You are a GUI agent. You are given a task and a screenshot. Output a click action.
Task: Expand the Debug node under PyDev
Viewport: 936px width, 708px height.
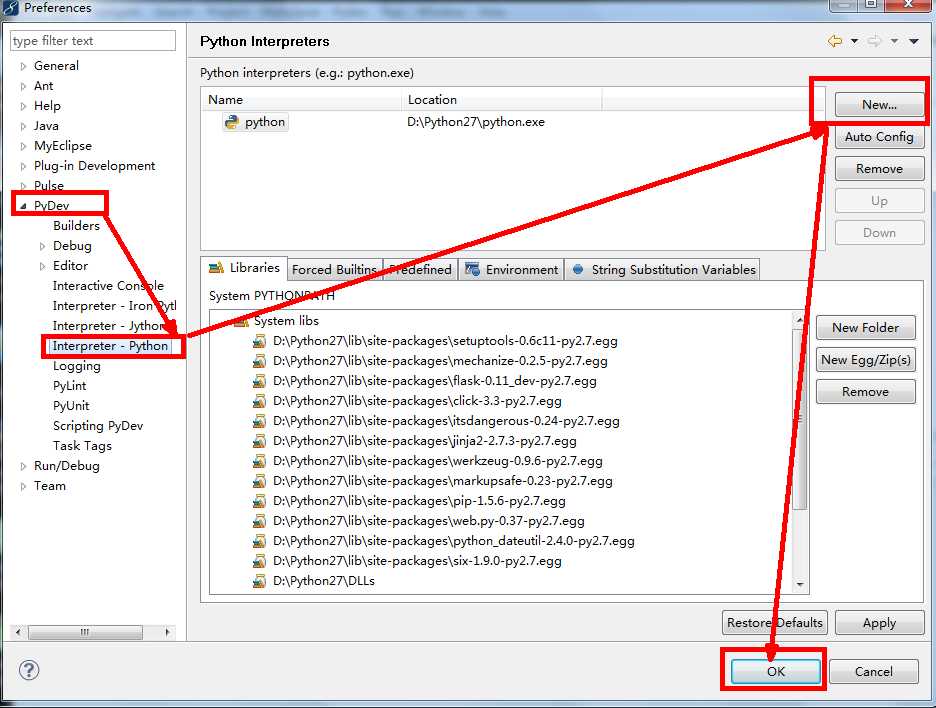[x=42, y=246]
